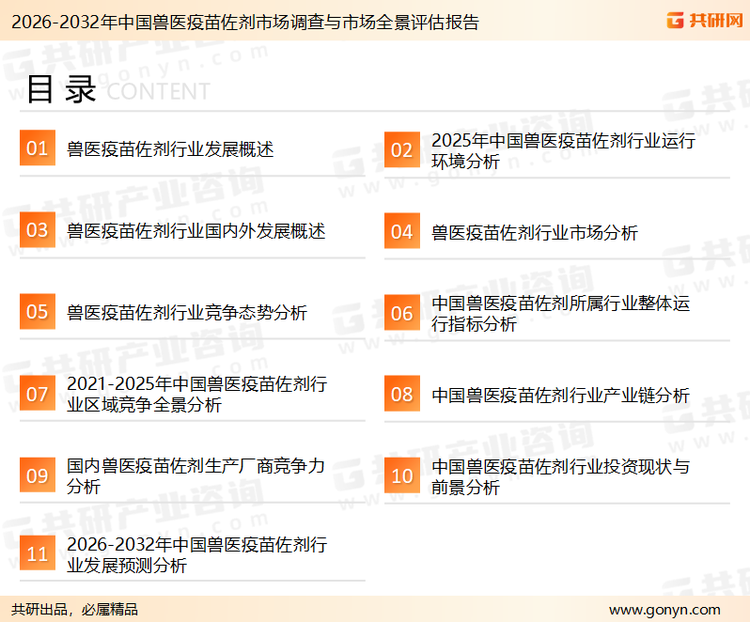The image size is (750, 622).
Task: Select 2026-2032年中国兽医疫苗佐剂行业发展预测分析 entry
Action: point(197,555)
